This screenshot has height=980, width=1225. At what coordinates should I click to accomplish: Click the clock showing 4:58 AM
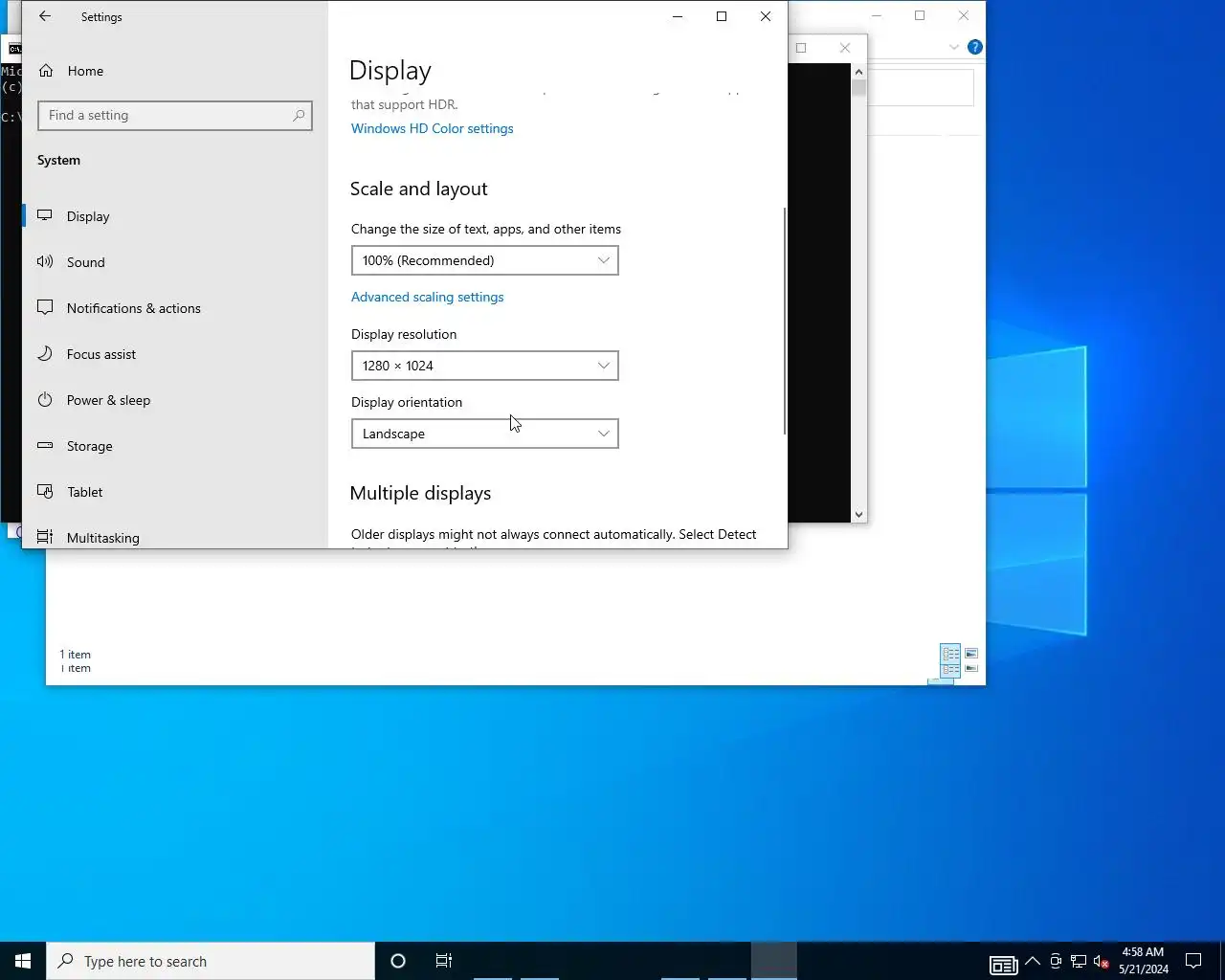pyautogui.click(x=1143, y=952)
